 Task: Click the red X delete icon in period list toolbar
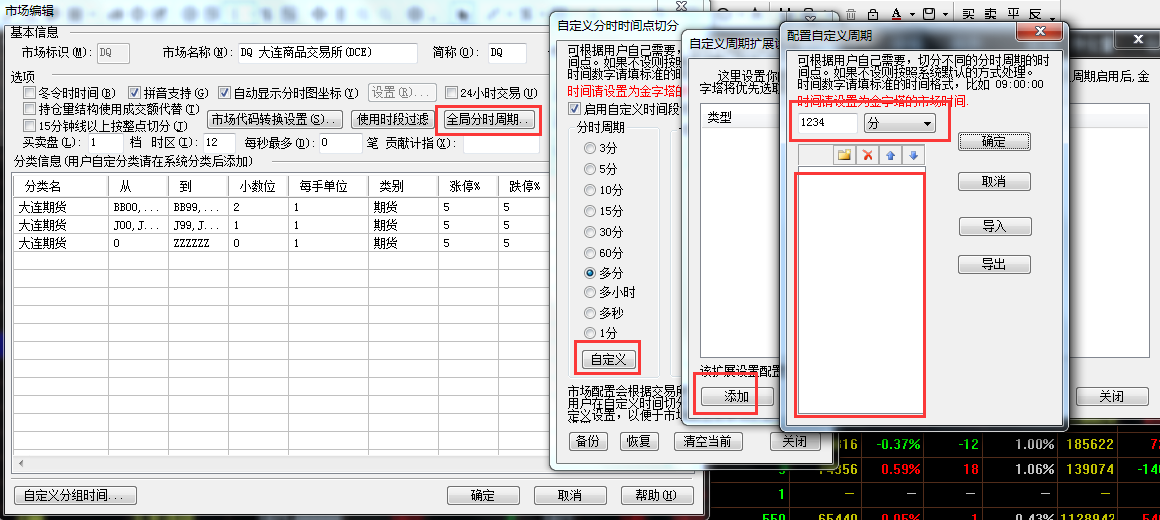pos(868,155)
